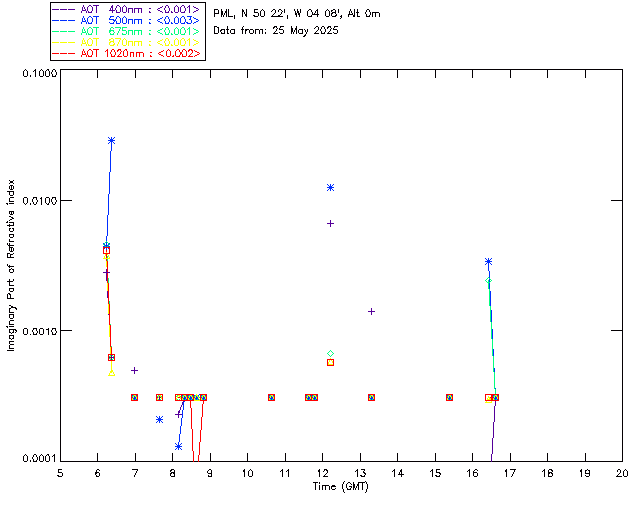This screenshot has height=512, width=640.
Task: Click the green diamond marker near 16.4 GMT
Action: pos(489,281)
